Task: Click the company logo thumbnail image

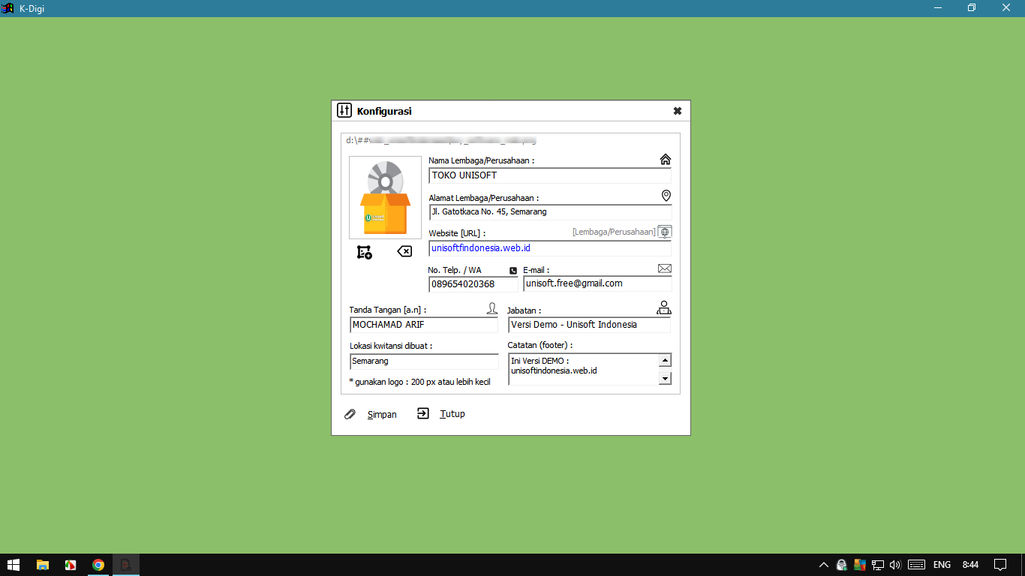Action: click(385, 198)
